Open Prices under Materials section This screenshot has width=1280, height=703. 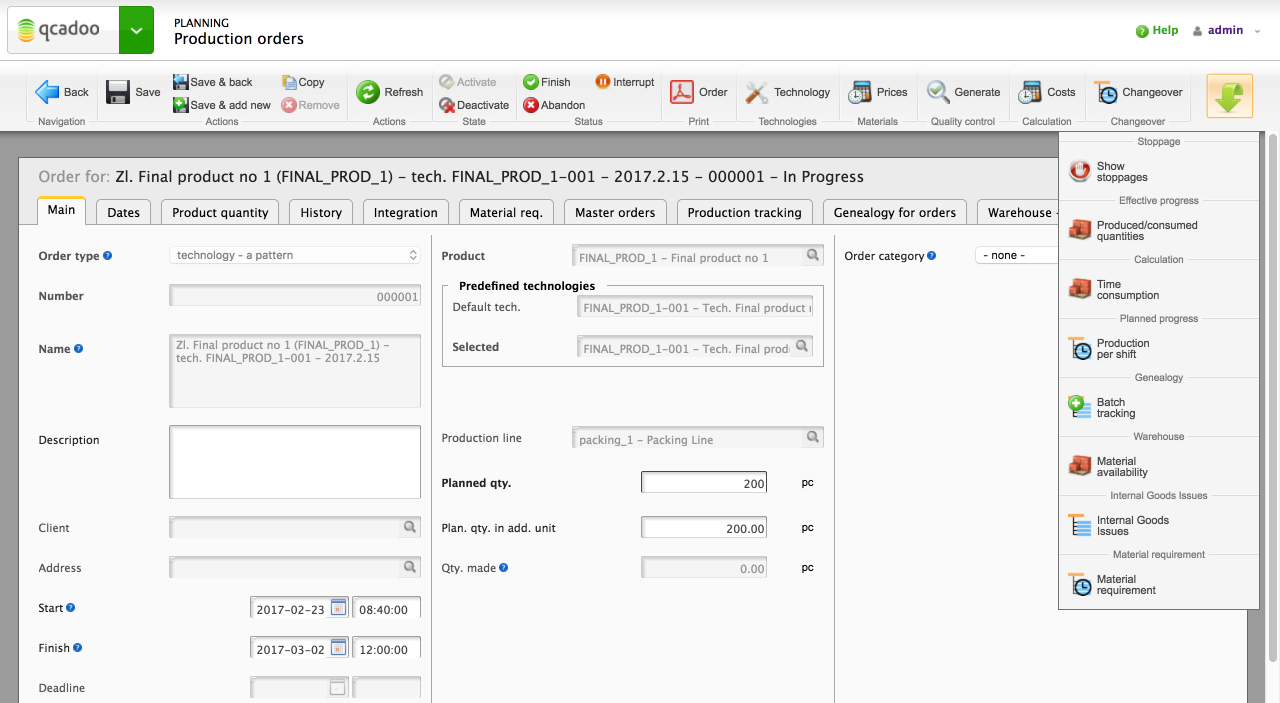point(877,91)
